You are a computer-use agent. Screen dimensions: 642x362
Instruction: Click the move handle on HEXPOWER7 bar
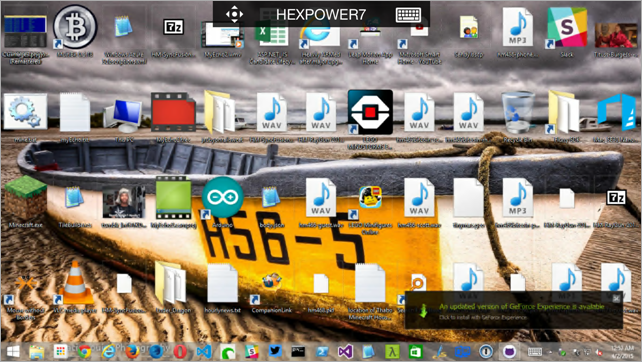pos(234,14)
